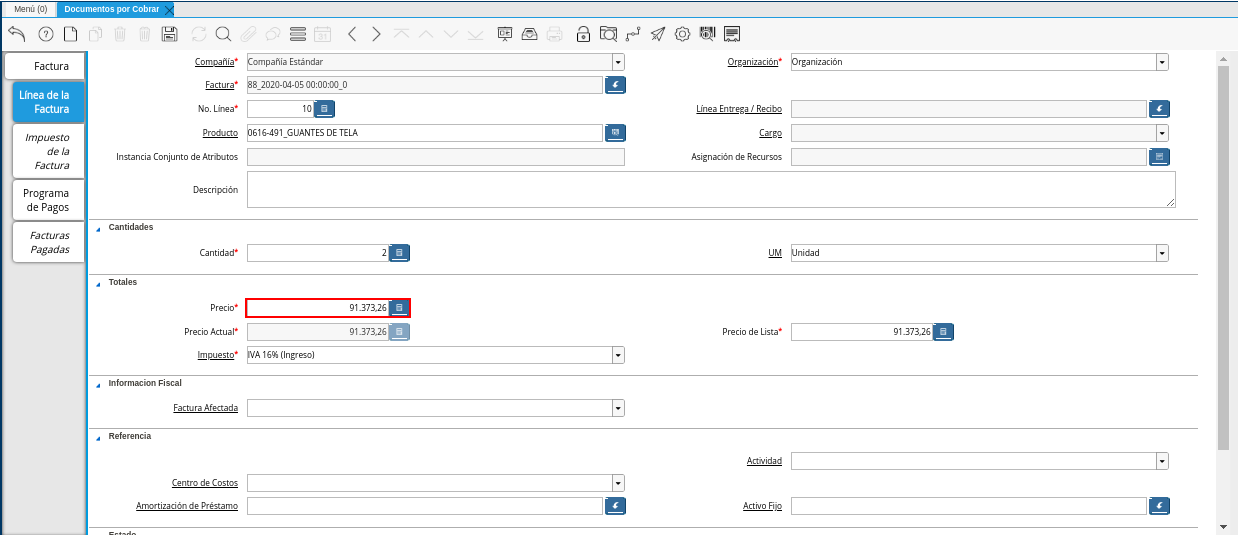The image size is (1238, 535).
Task: Open the Programa de Pagos tab
Action: pyautogui.click(x=49, y=200)
